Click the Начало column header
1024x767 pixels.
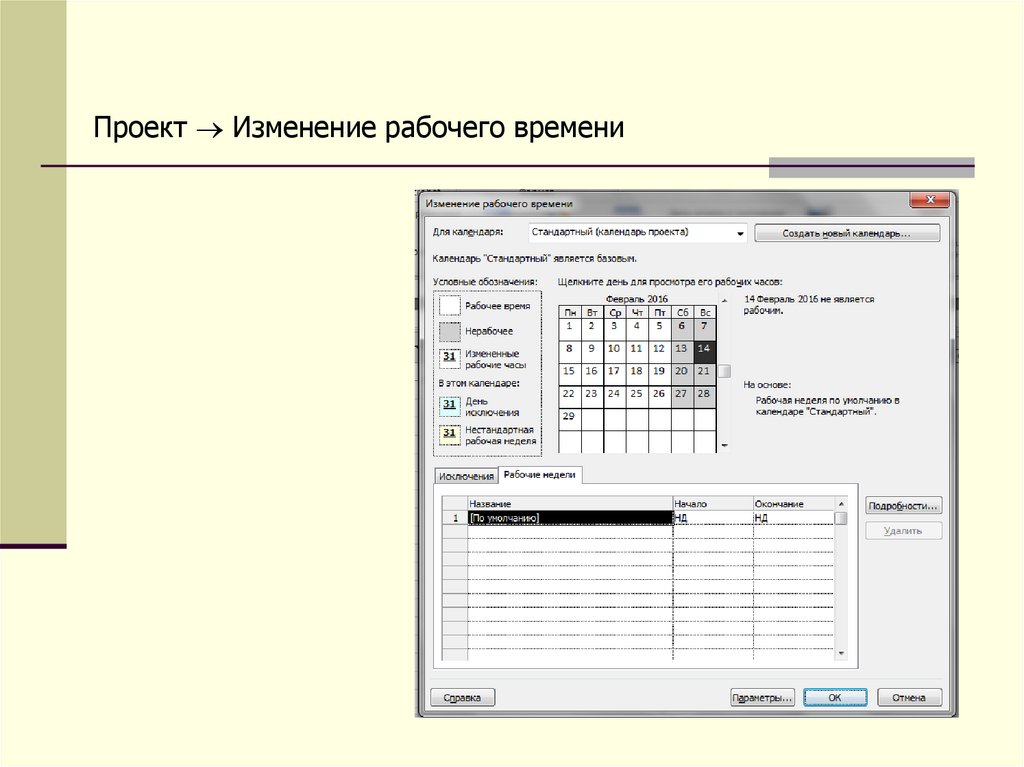tap(713, 504)
